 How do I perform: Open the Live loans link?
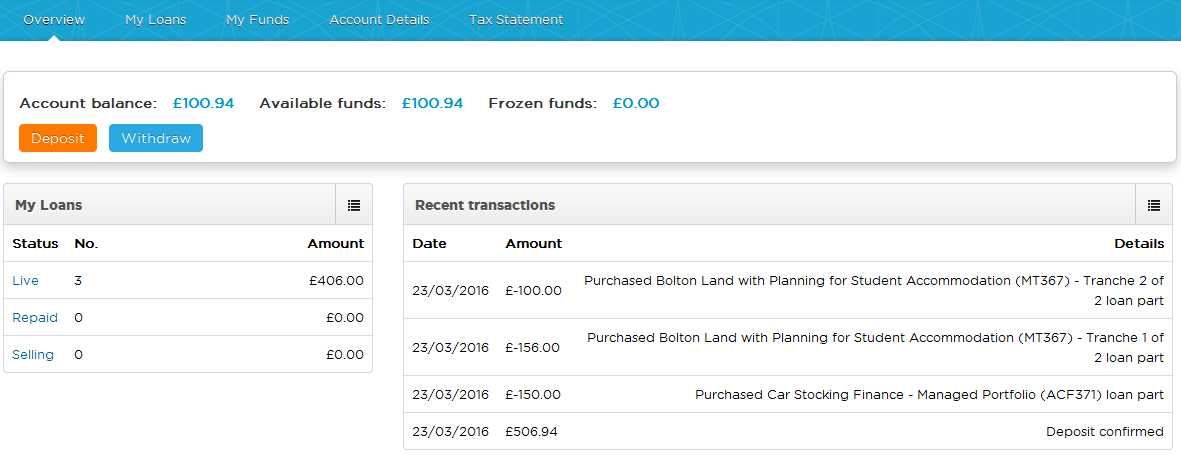26,281
